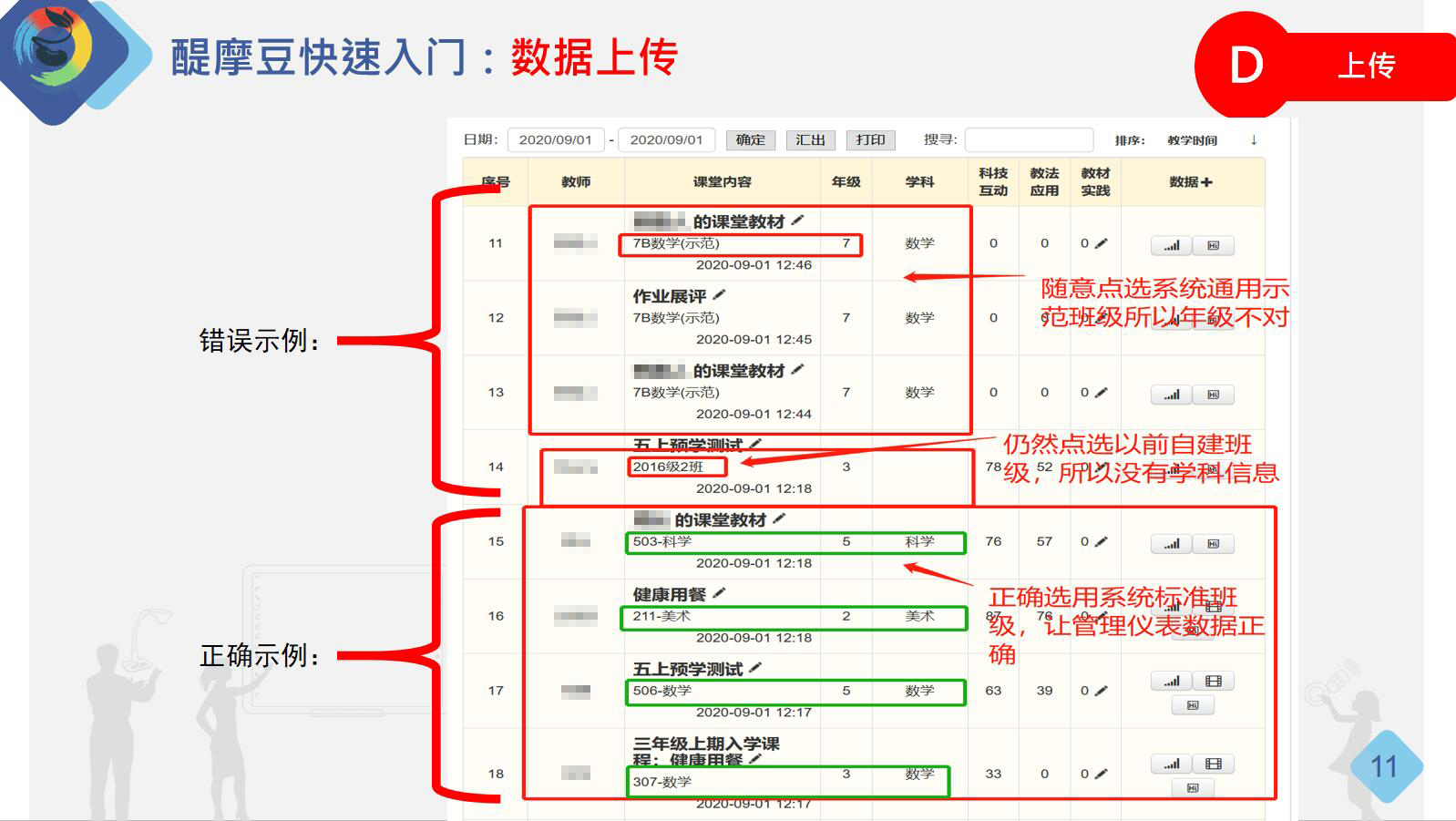Open bar chart data for row 18
This screenshot has height=821, width=1456.
coord(1172,764)
